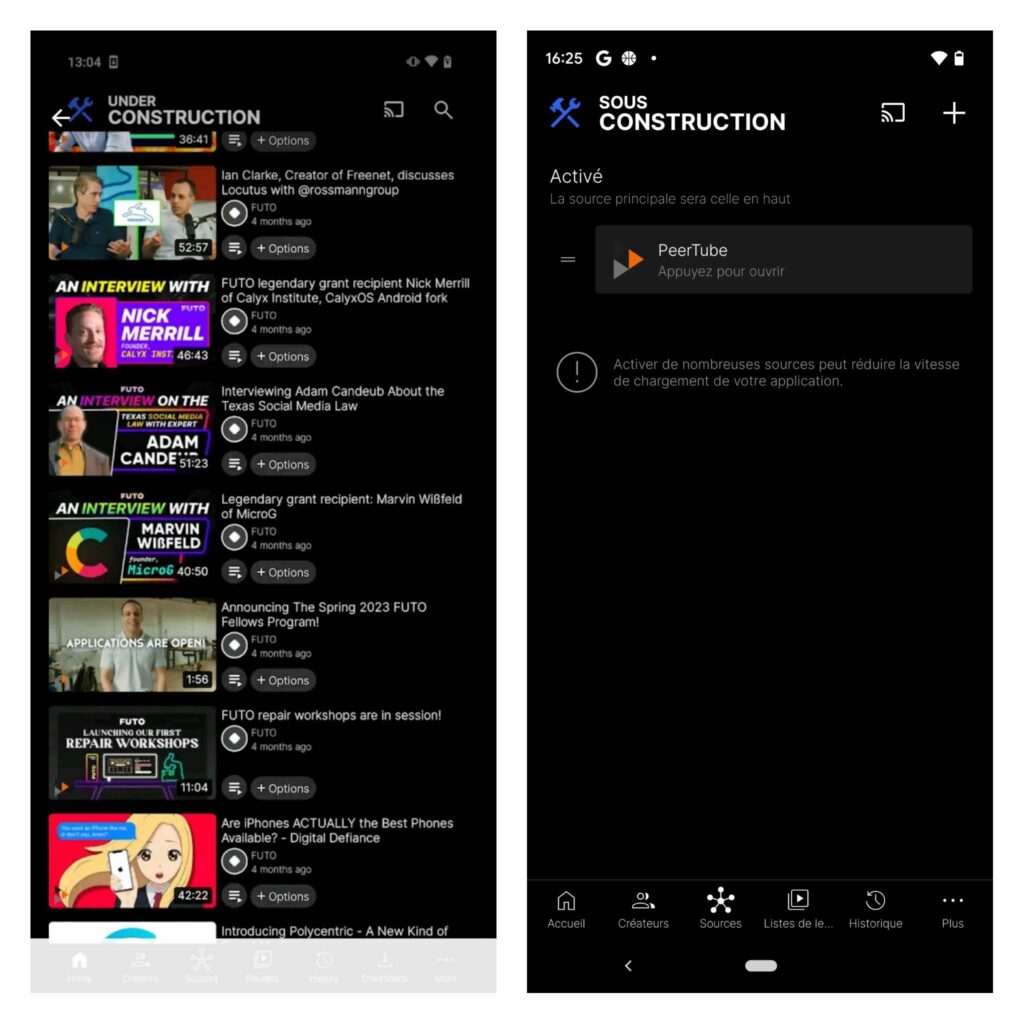Image resolution: width=1024 pixels, height=1024 pixels.
Task: Open FUTO channel avatar under the Adam Candeub video
Action: coord(234,429)
